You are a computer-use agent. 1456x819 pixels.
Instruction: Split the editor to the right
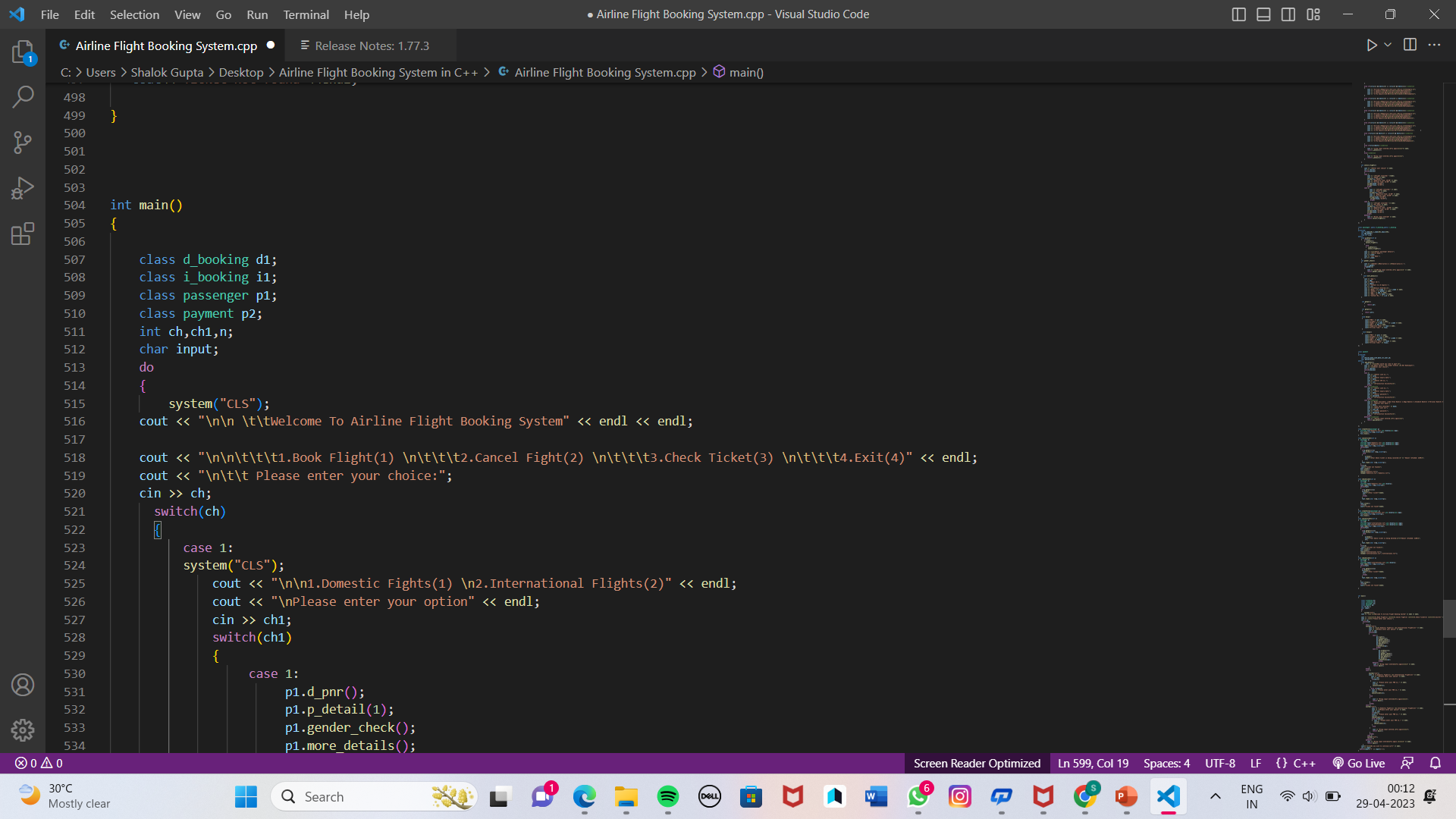pyautogui.click(x=1410, y=45)
